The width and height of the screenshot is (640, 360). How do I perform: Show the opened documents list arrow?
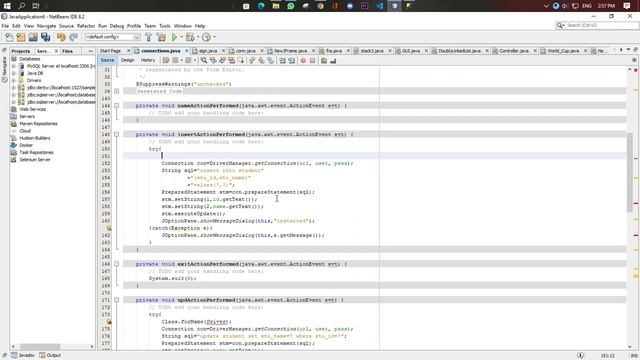tap(629, 50)
